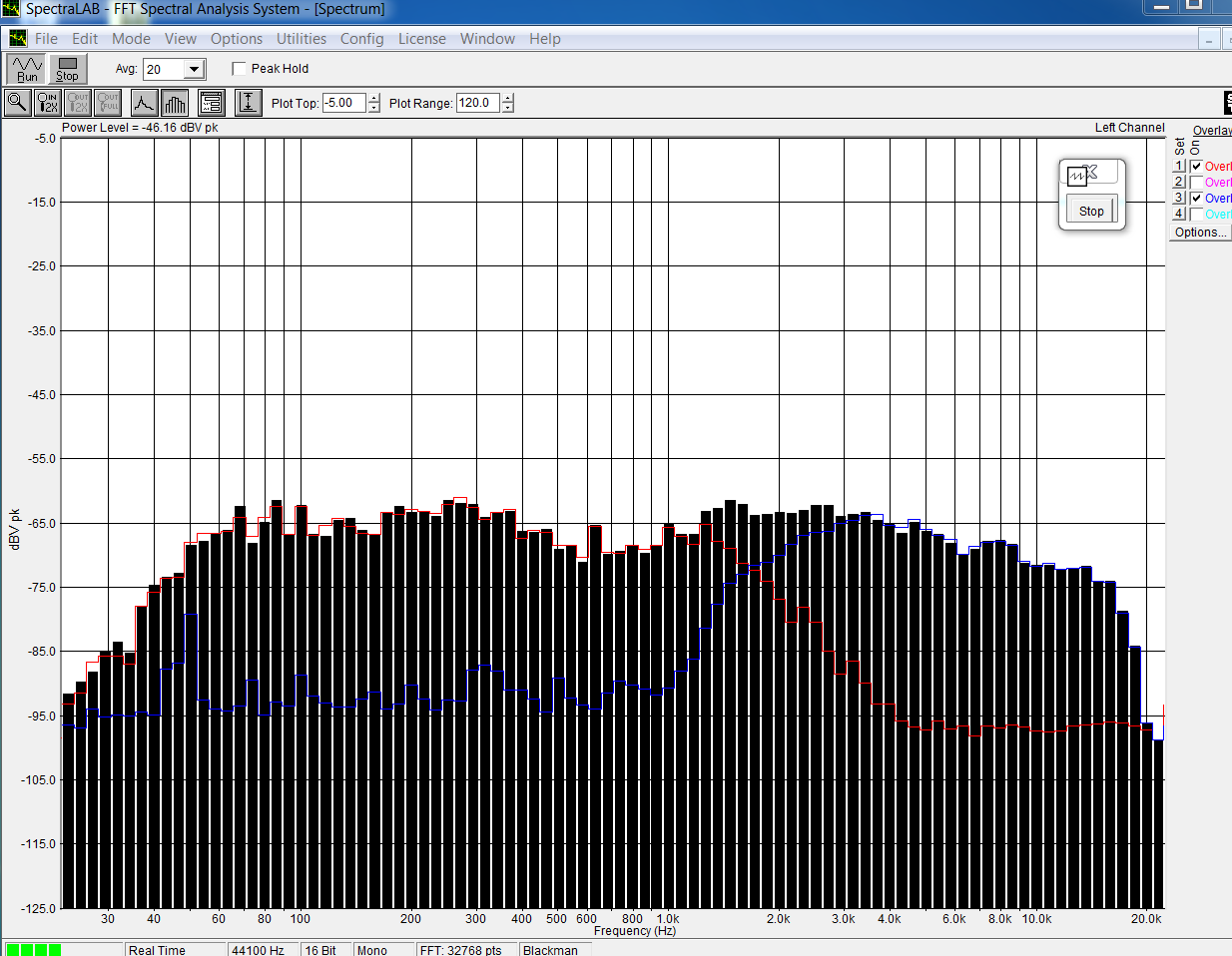
Task: Click the Power Level readout text
Action: pyautogui.click(x=140, y=128)
